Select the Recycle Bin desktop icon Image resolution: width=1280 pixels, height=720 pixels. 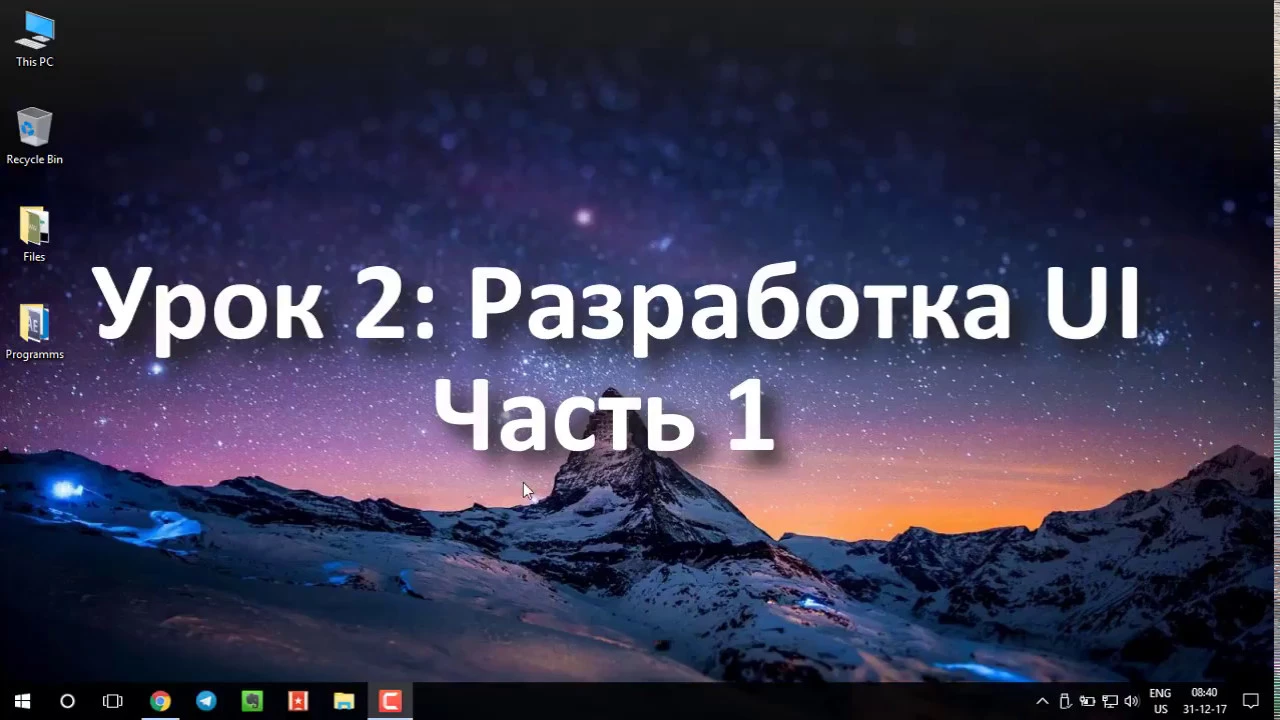coord(35,136)
